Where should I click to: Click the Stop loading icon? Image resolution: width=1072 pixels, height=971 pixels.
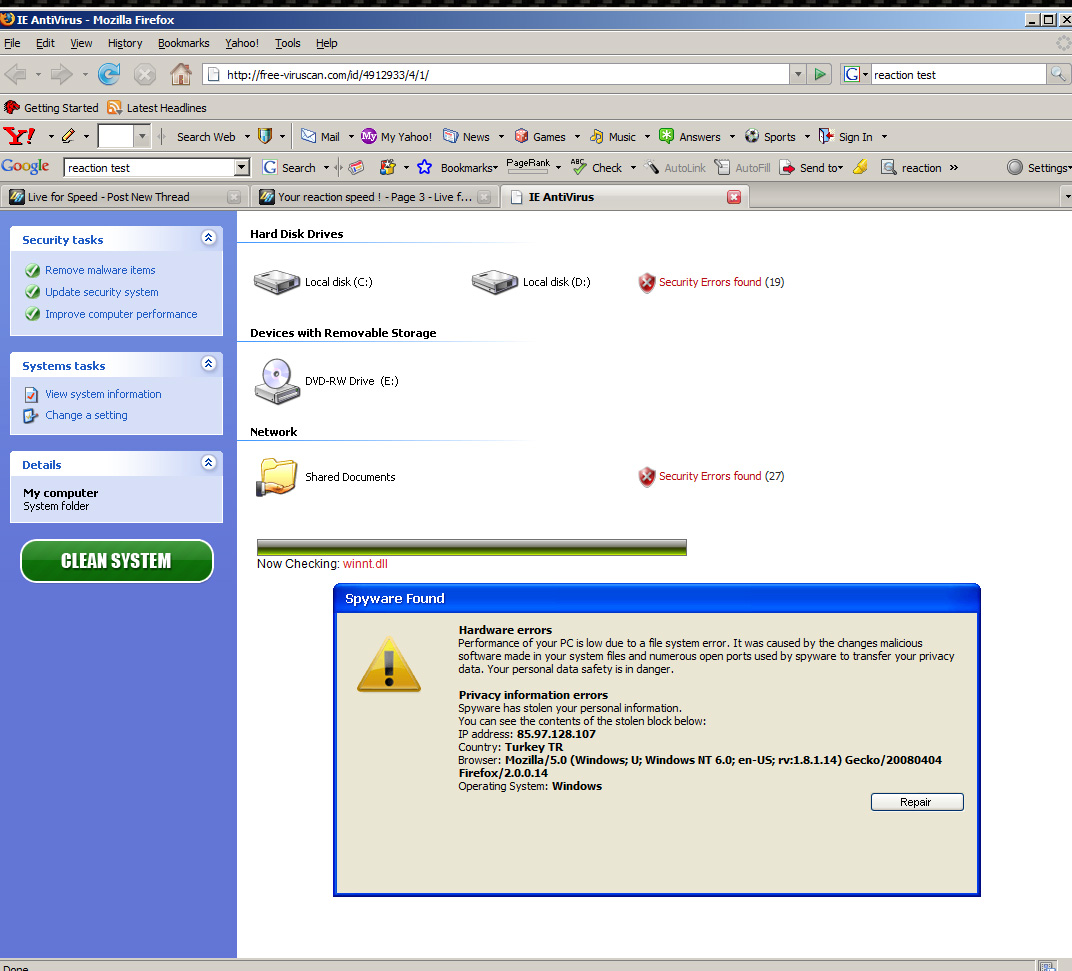(144, 74)
